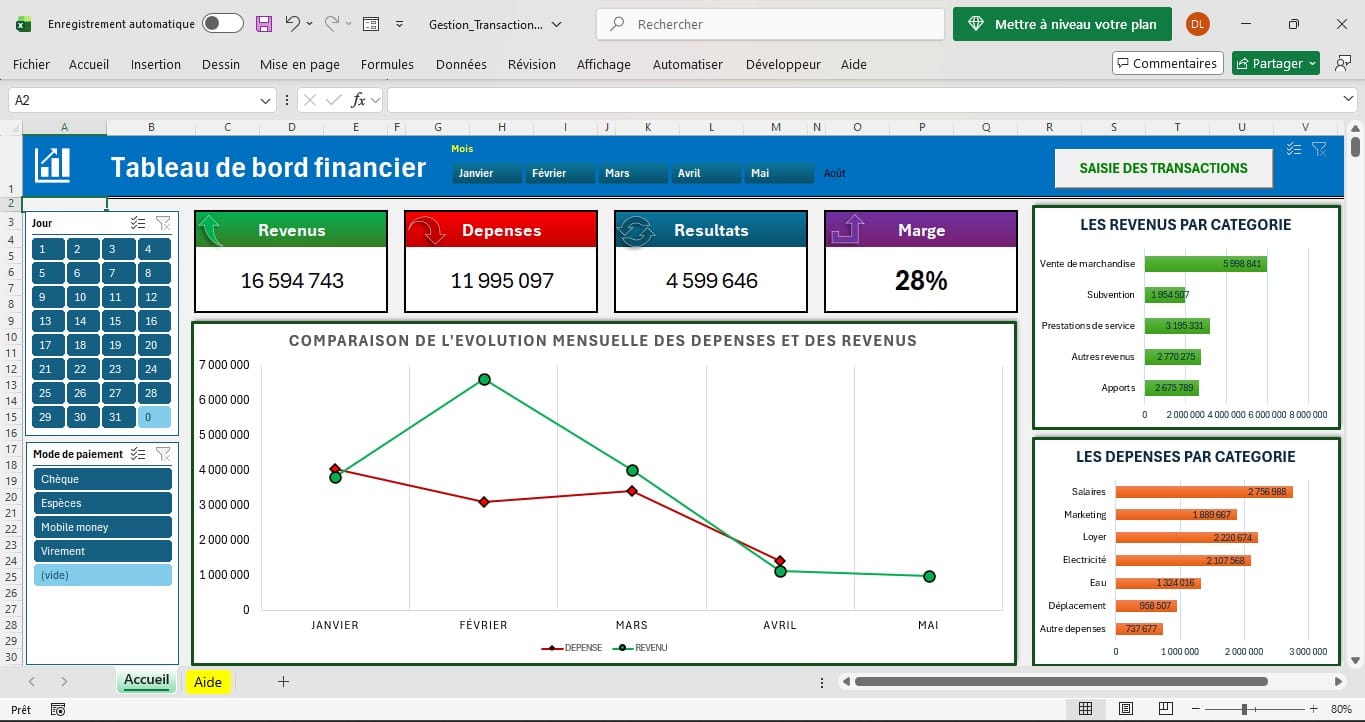Toggle multi-select on the Mois slicer
Image resolution: width=1365 pixels, height=722 pixels.
(x=1294, y=149)
